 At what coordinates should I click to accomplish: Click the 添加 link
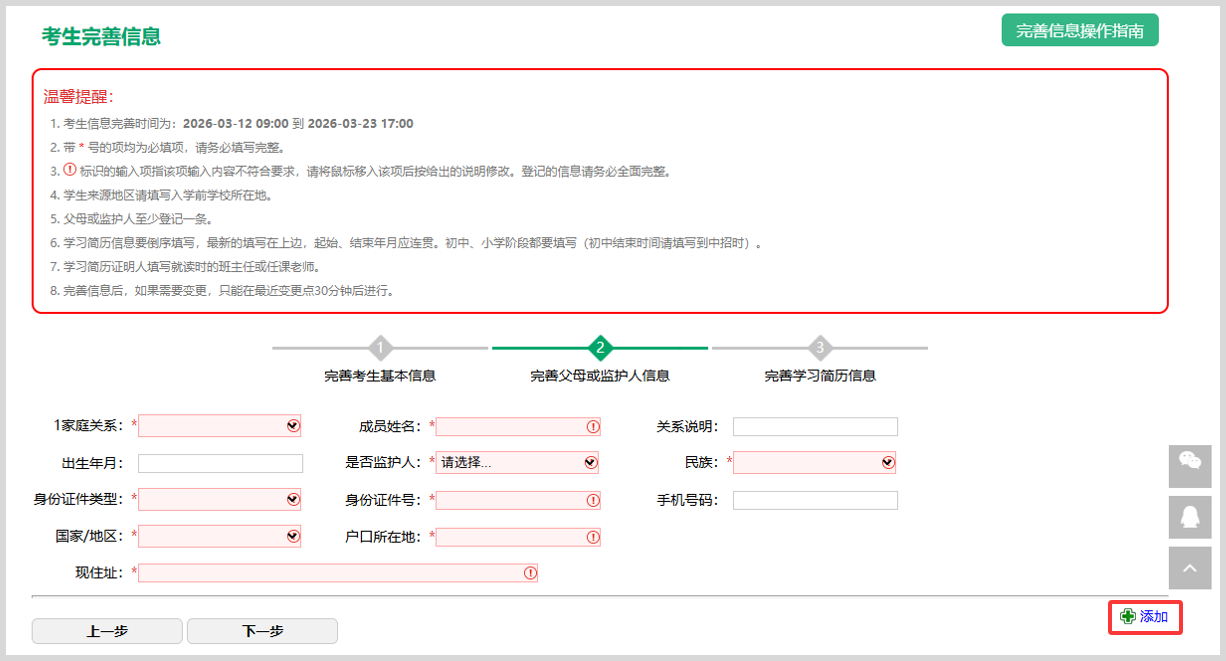point(1154,616)
